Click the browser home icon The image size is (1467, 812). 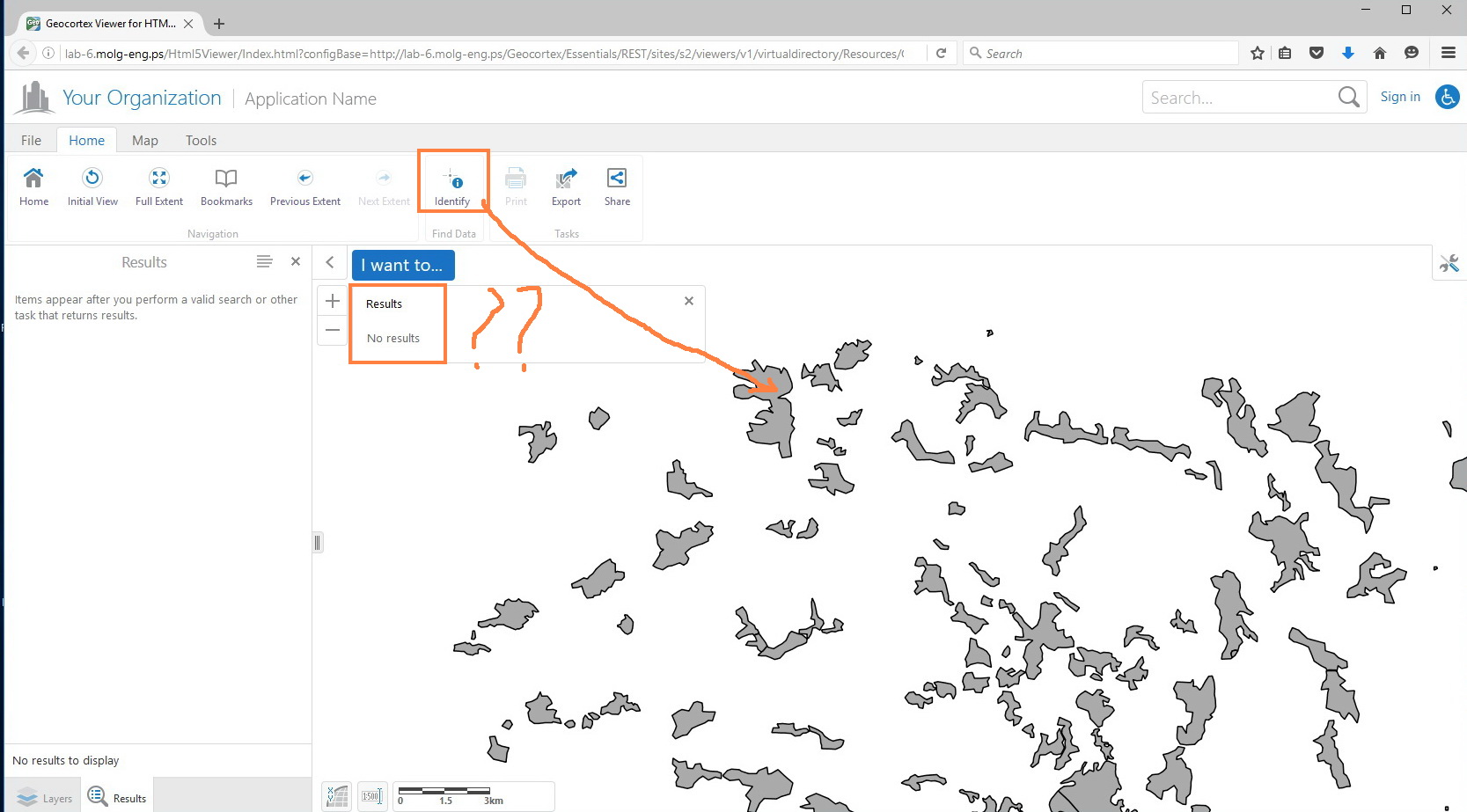point(1380,53)
